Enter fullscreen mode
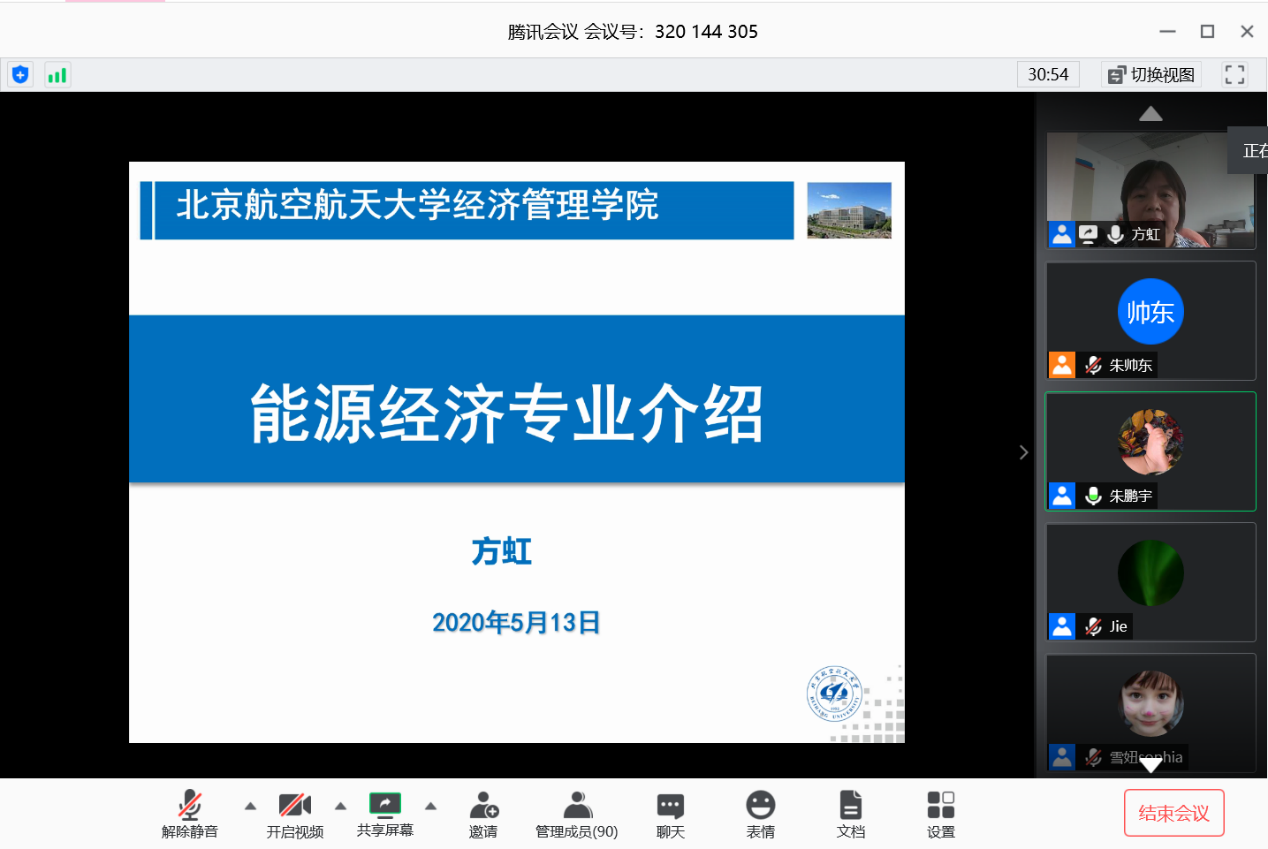The width and height of the screenshot is (1268, 849). click(1235, 74)
